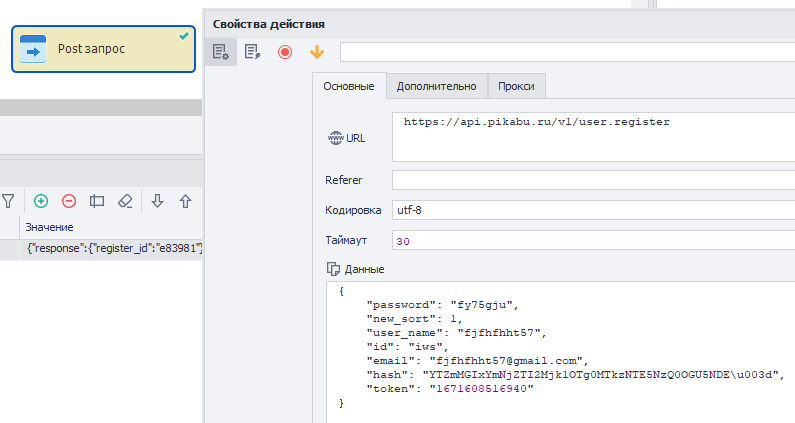This screenshot has width=795, height=423.
Task: Open the Кодировка utf-8 combo box
Action: click(x=592, y=211)
